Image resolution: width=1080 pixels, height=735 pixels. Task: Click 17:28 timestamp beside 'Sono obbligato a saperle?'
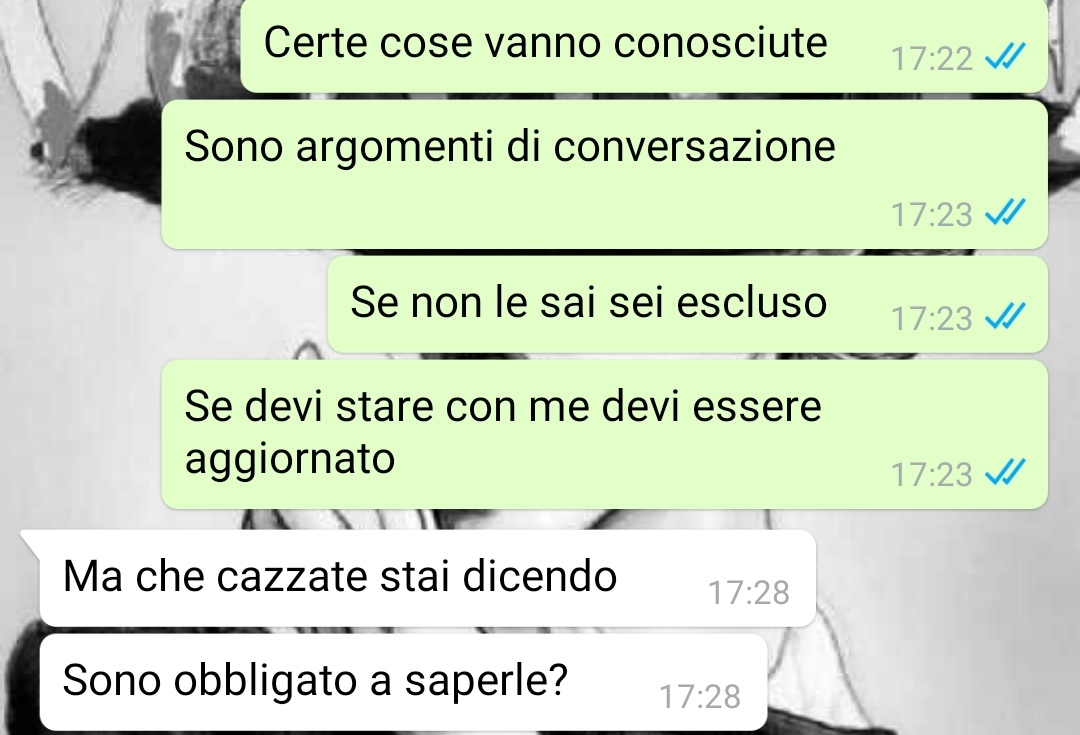point(700,696)
